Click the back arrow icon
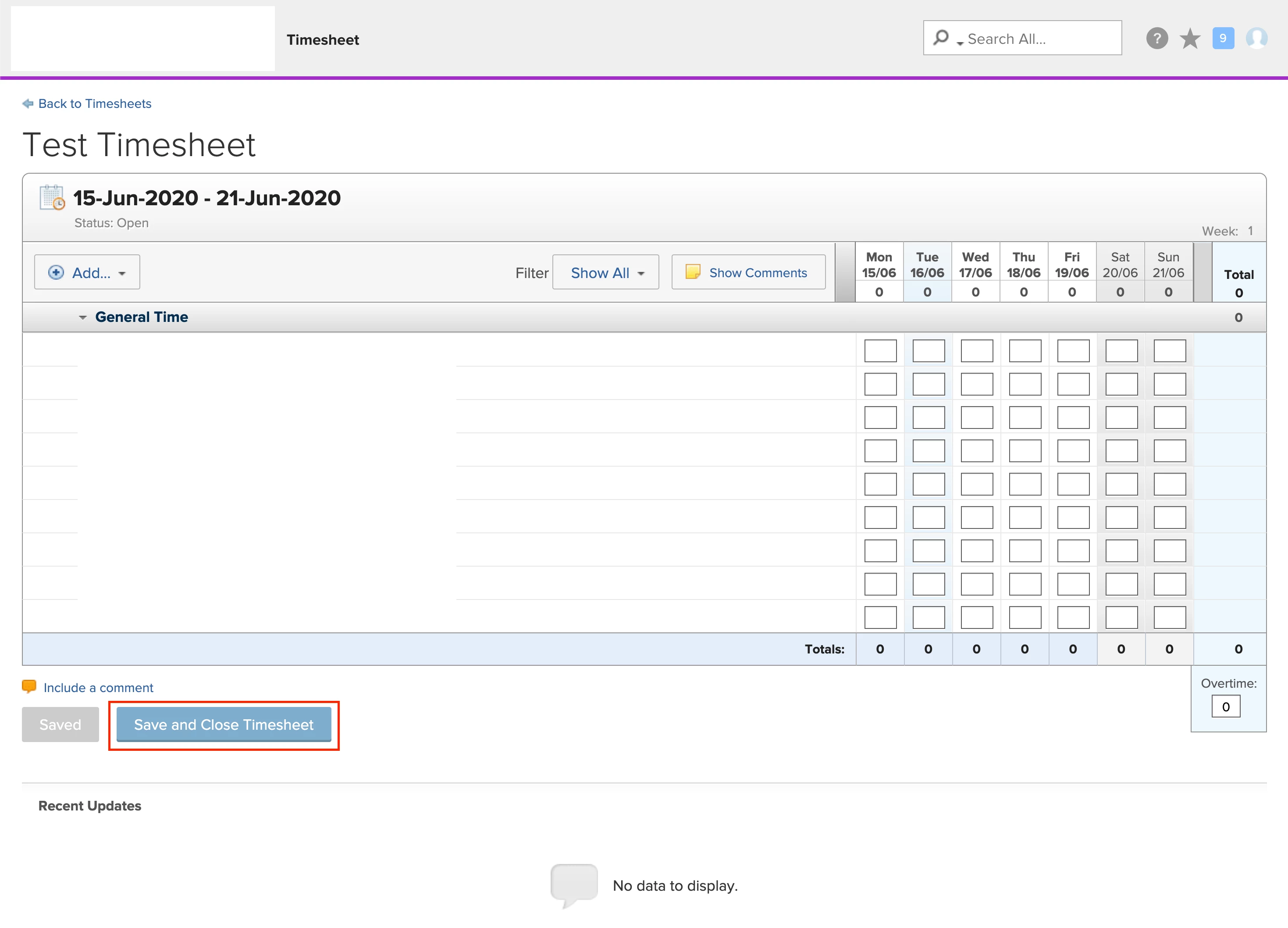1288x928 pixels. pos(28,104)
